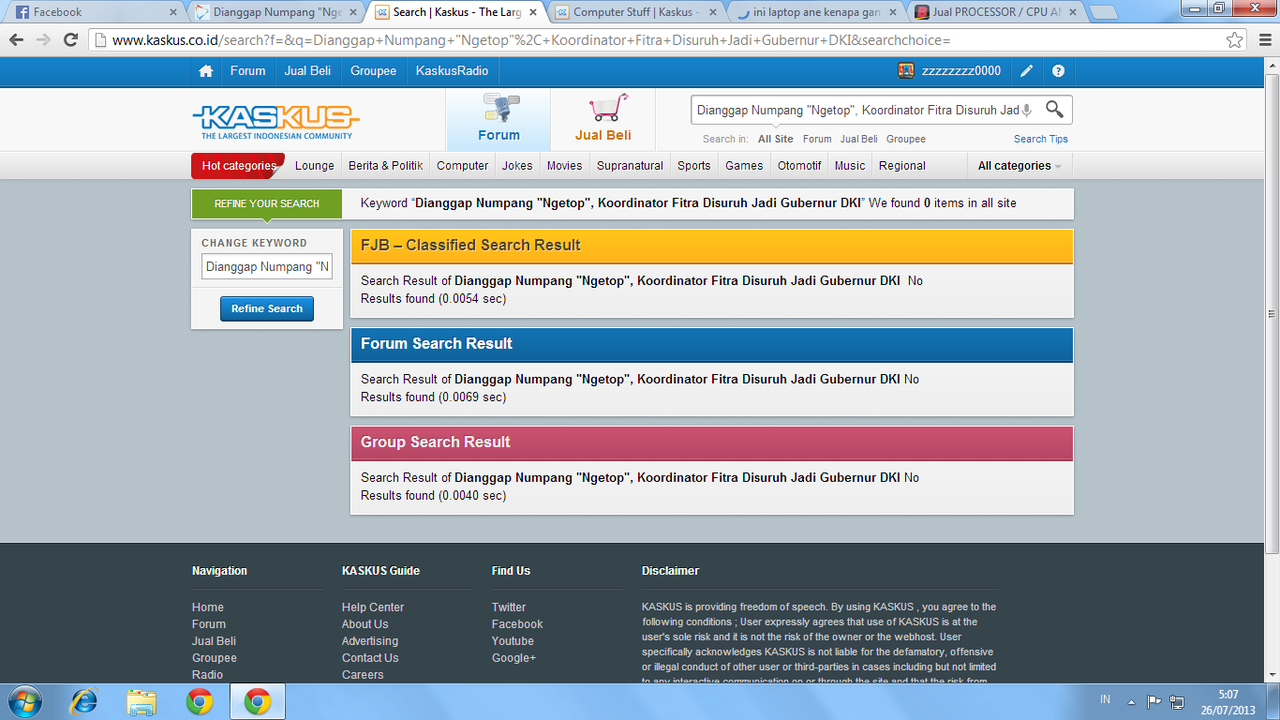
Task: Click the Refine Search button
Action: [x=267, y=309]
